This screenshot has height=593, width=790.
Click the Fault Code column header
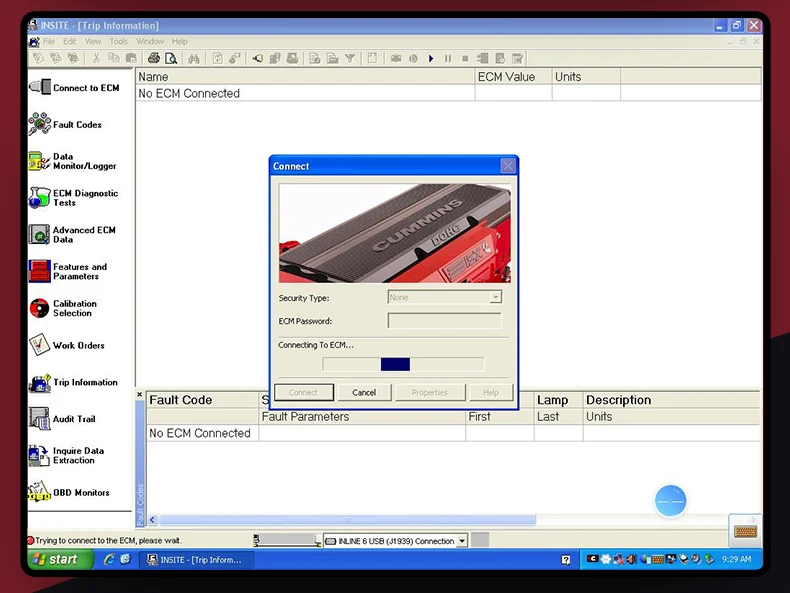203,400
